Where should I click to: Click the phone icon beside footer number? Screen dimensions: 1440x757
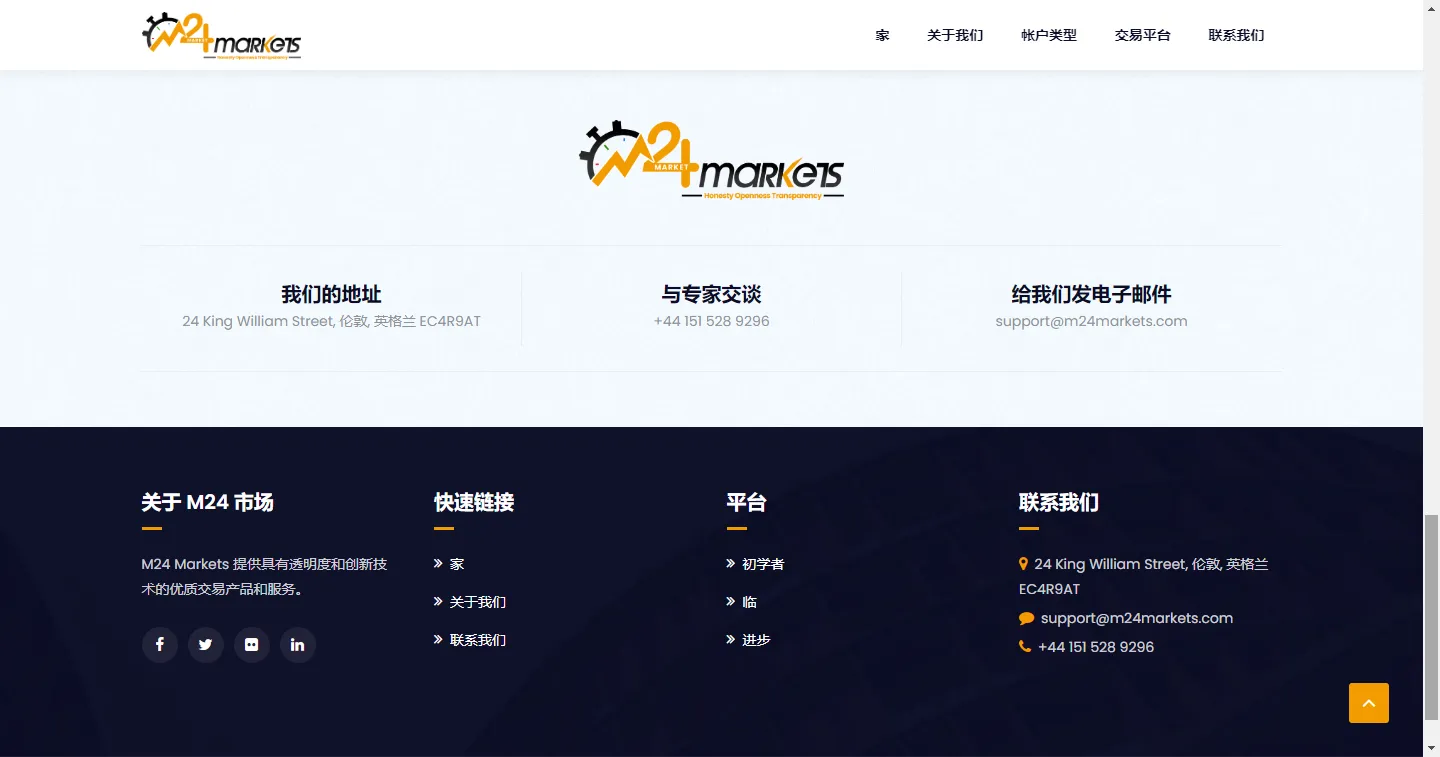point(1025,647)
